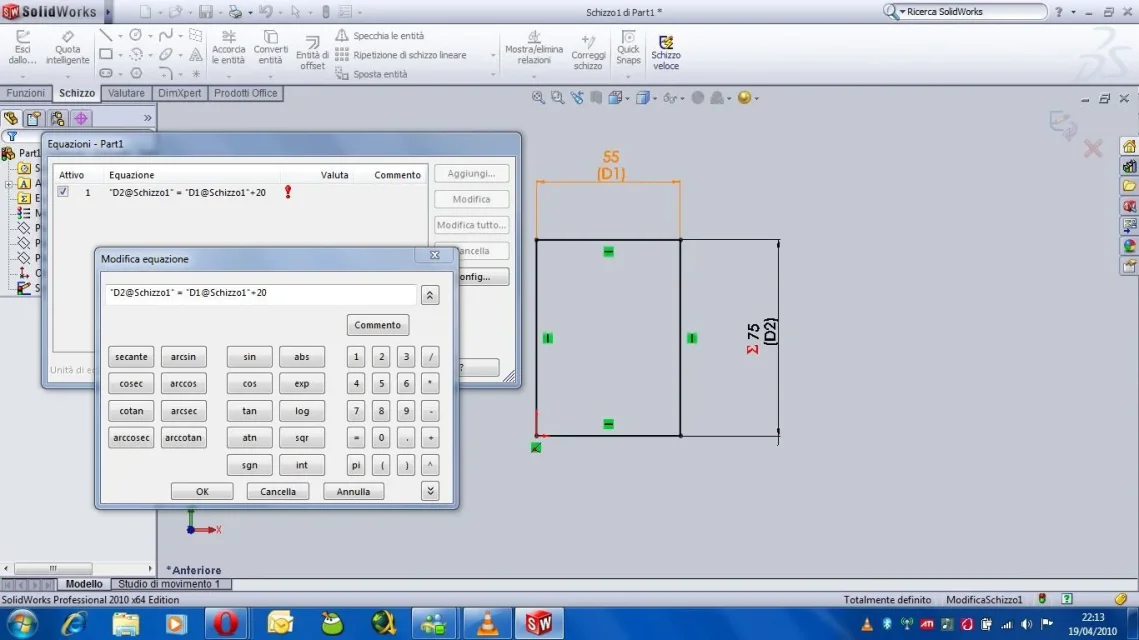Open VLC media player from taskbar
Screen dimensions: 1139x640
point(487,623)
